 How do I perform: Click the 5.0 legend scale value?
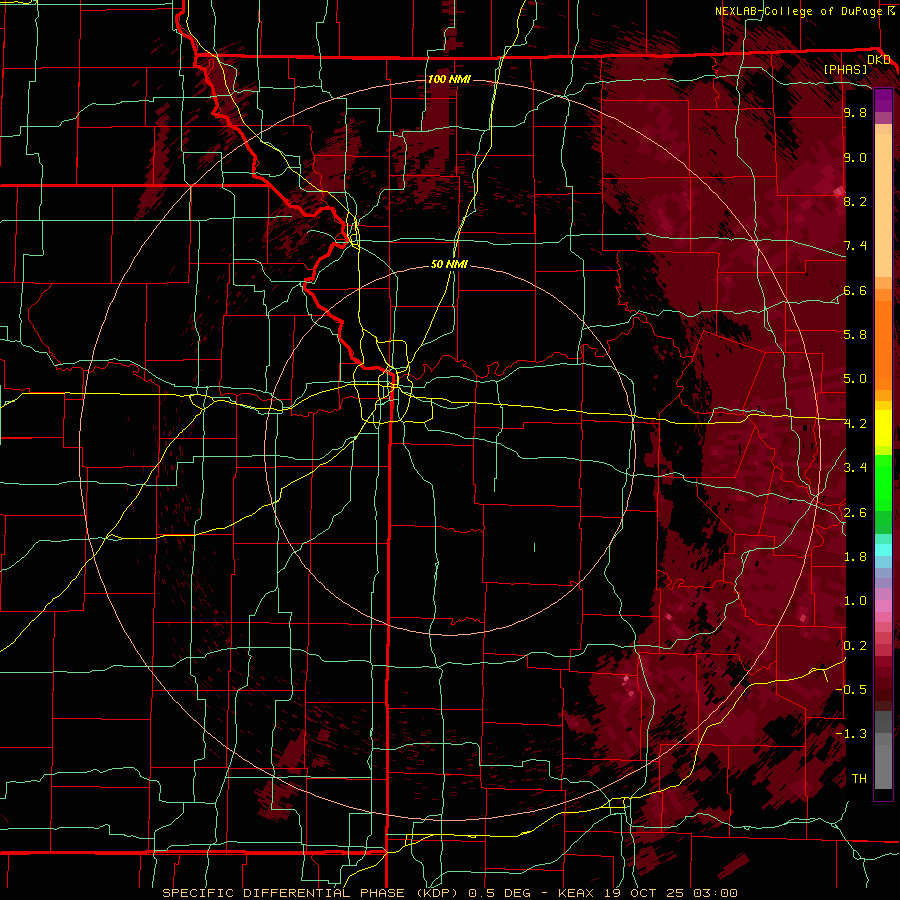click(855, 379)
